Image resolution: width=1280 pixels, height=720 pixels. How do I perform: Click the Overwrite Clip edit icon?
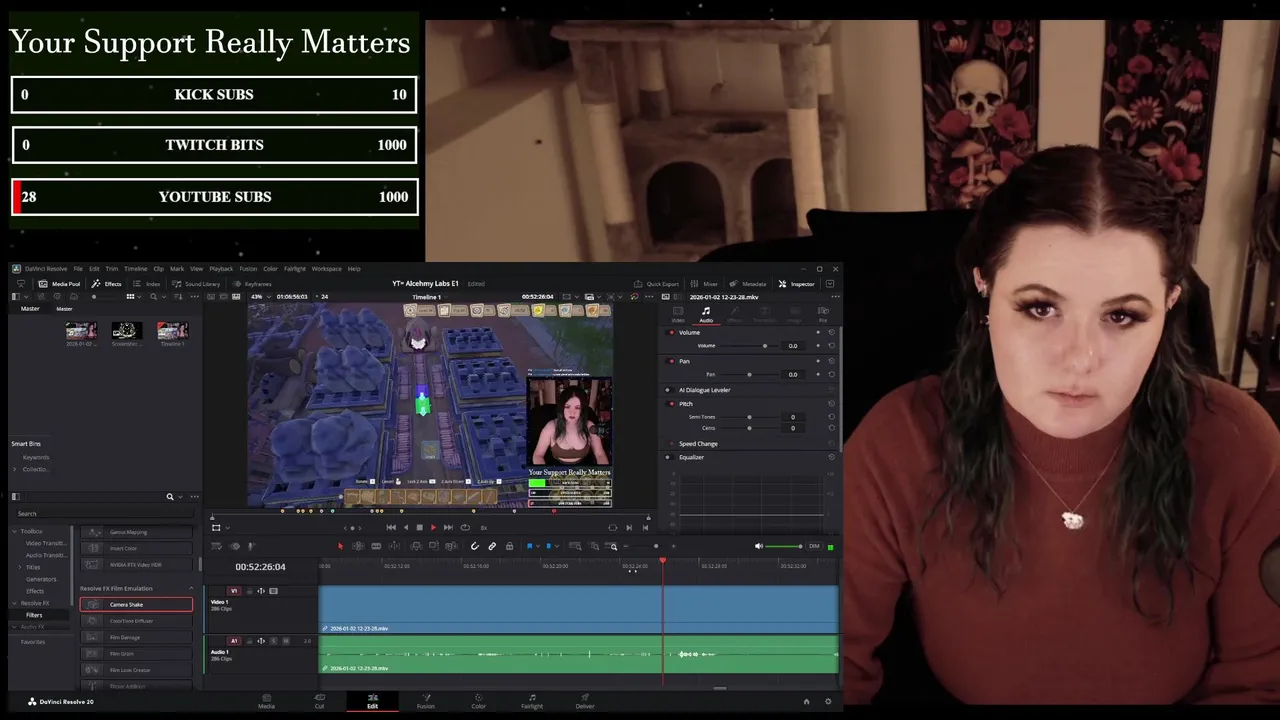[x=434, y=546]
